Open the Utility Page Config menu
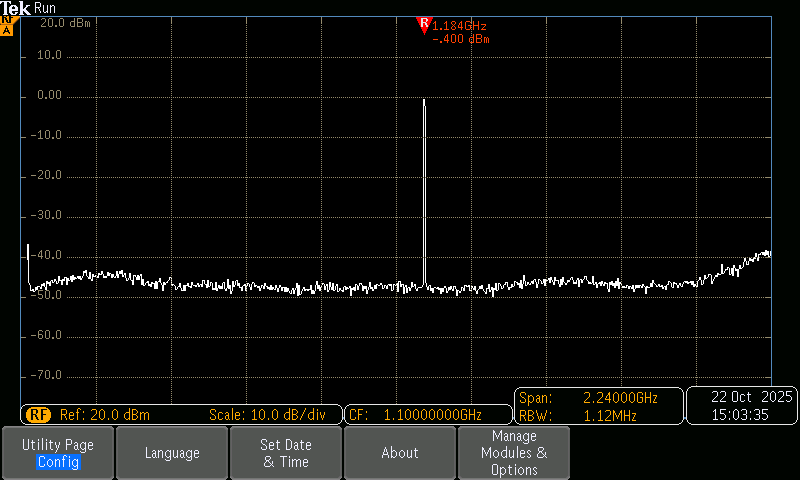Screen dimensions: 800x480 tap(58, 453)
